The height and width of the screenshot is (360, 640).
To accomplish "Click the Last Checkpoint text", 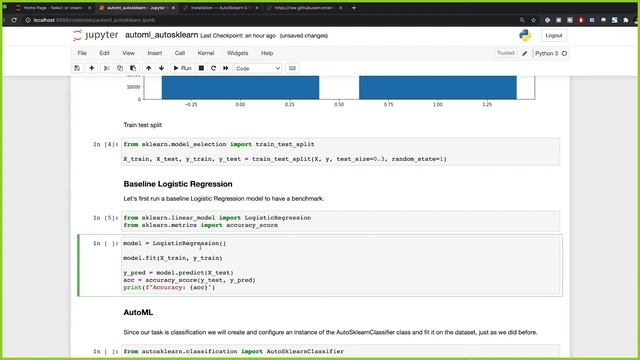I will click(x=238, y=36).
